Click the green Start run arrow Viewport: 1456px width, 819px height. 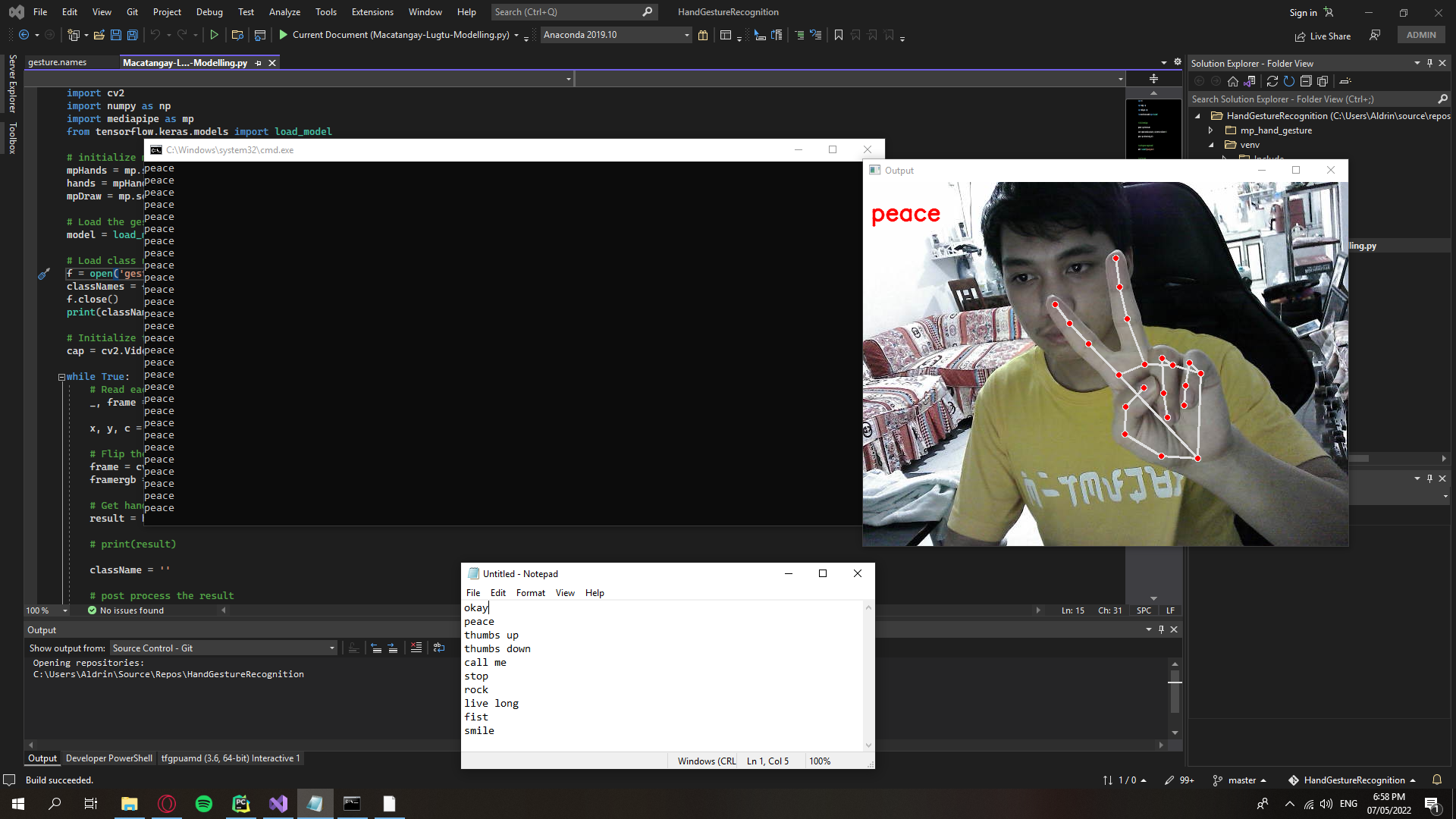(x=284, y=35)
